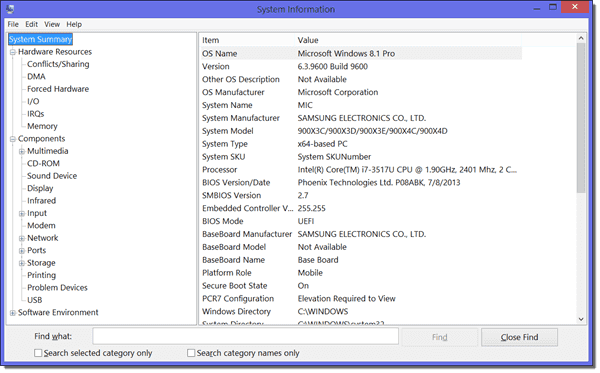This screenshot has height=373, width=600.
Task: Click the Find button
Action: pyautogui.click(x=439, y=337)
